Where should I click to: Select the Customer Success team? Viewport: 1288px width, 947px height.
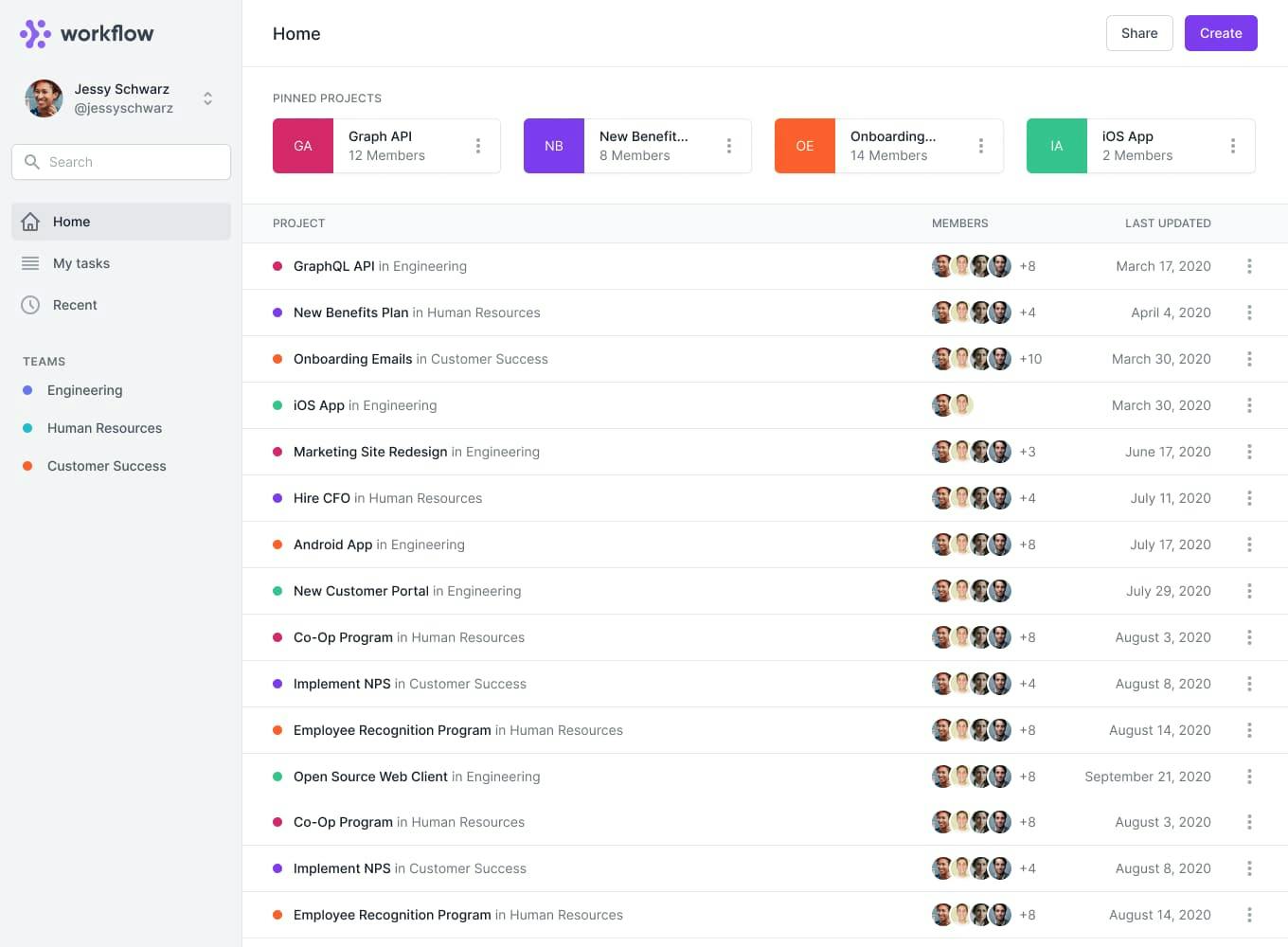click(x=106, y=466)
